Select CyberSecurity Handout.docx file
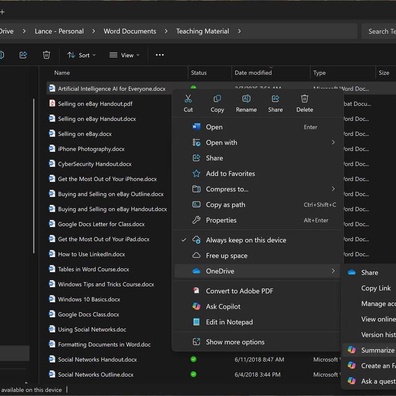Screen dimensions: 396x396 pos(95,164)
